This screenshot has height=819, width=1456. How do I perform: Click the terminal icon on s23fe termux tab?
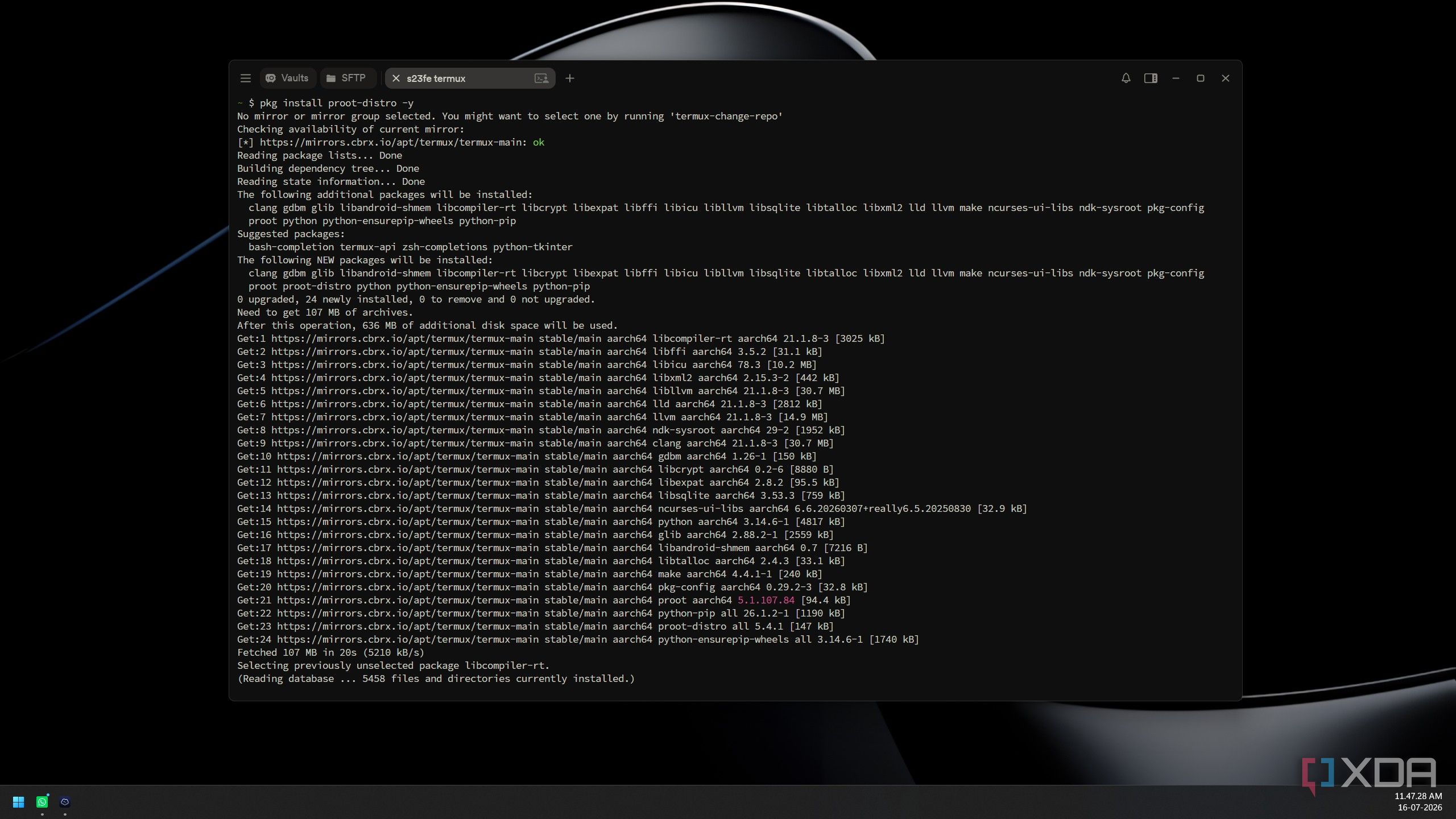541,78
